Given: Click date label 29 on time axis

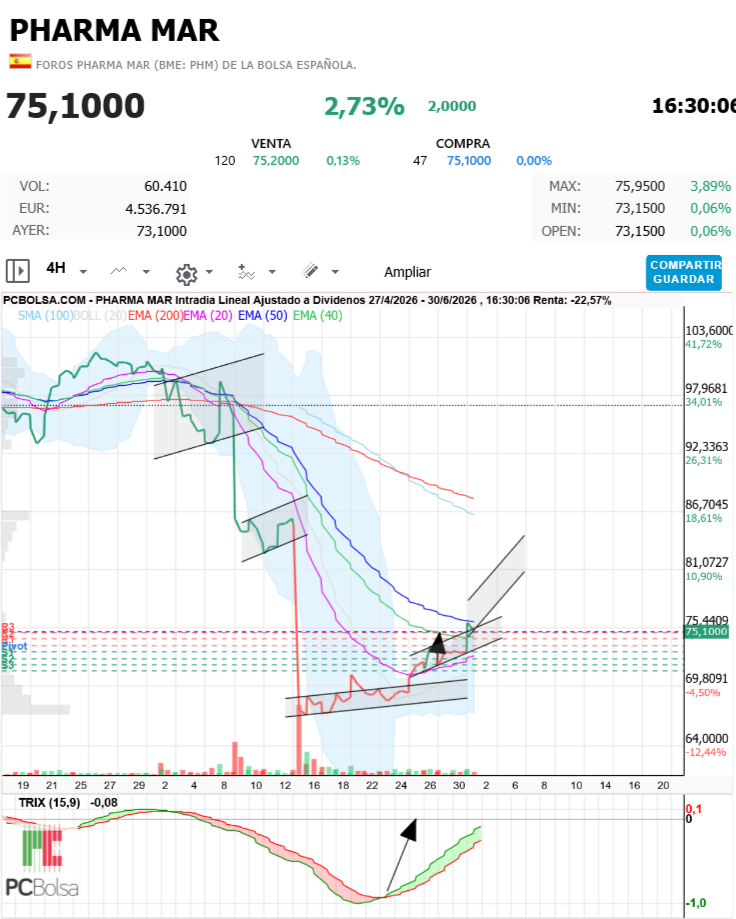Looking at the screenshot, I should click(139, 785).
